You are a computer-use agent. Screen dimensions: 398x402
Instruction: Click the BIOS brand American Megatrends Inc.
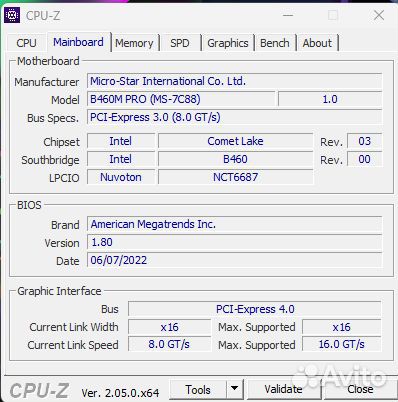pyautogui.click(x=234, y=224)
